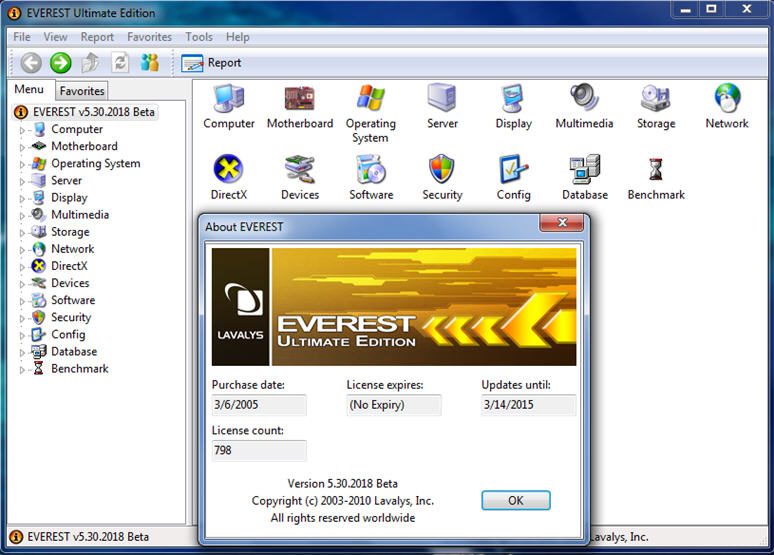Click the Copyright Lavalys, Inc. text
This screenshot has height=555, width=774.
pyautogui.click(x=343, y=501)
